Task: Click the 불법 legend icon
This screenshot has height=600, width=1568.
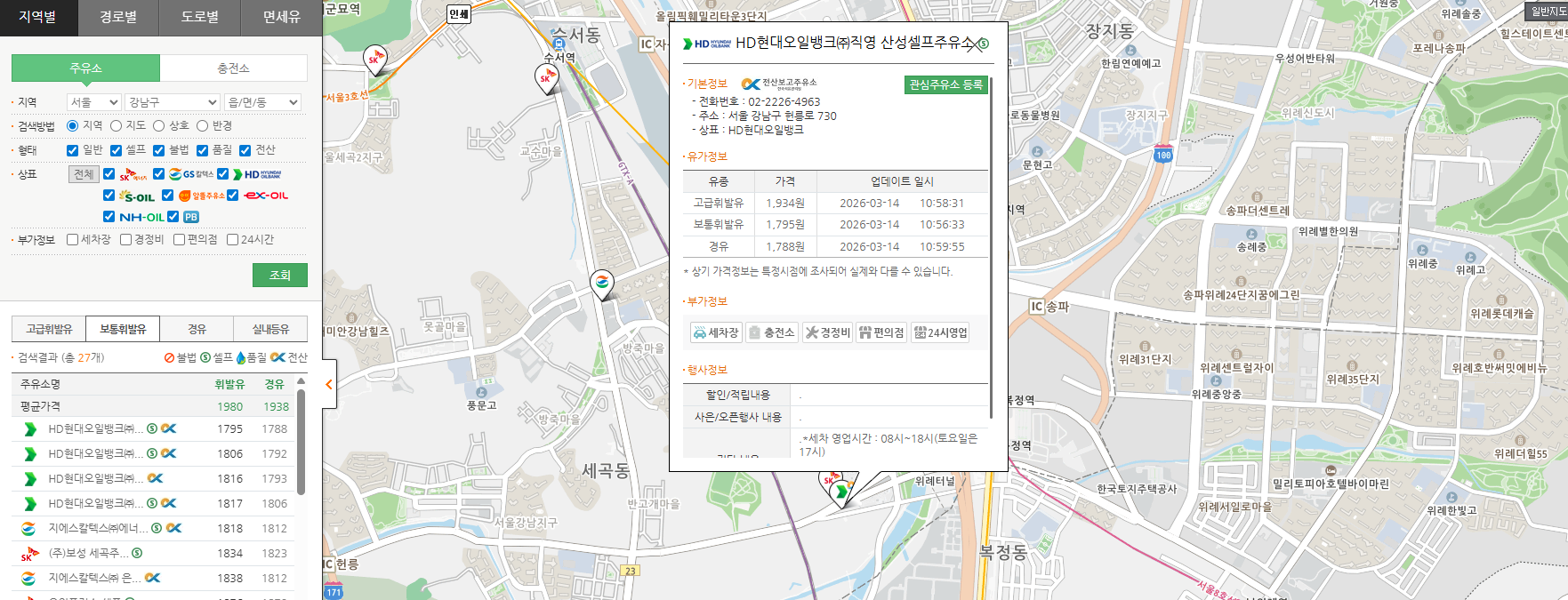Action: point(169,357)
